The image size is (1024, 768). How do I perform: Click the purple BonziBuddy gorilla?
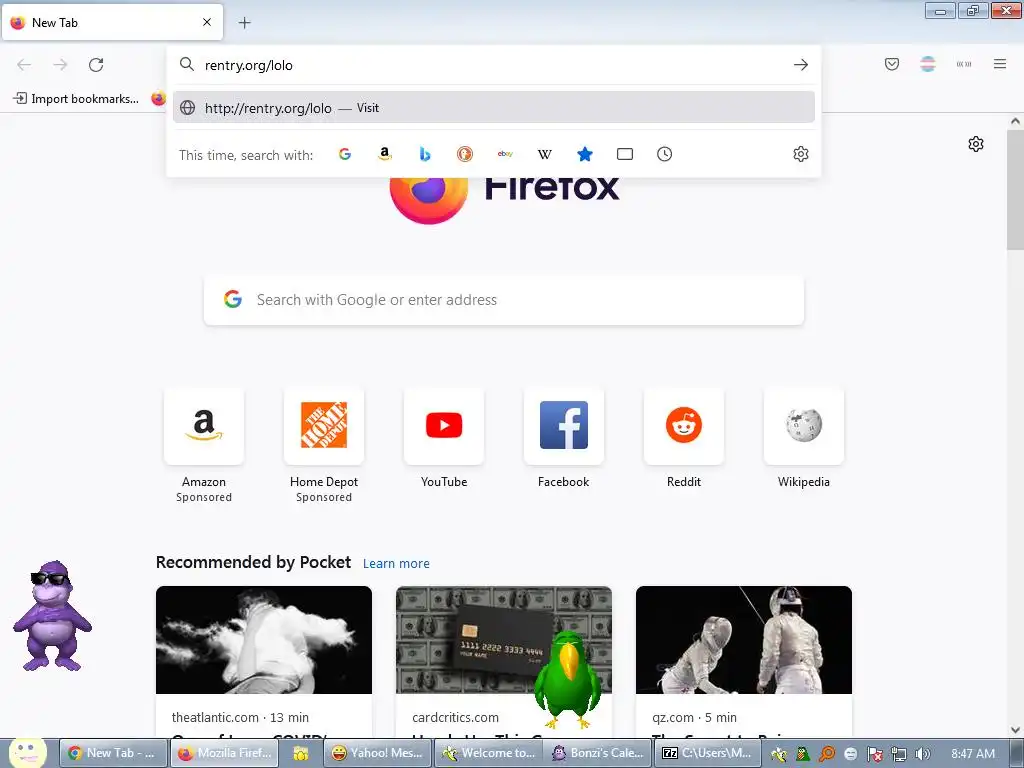(x=52, y=616)
